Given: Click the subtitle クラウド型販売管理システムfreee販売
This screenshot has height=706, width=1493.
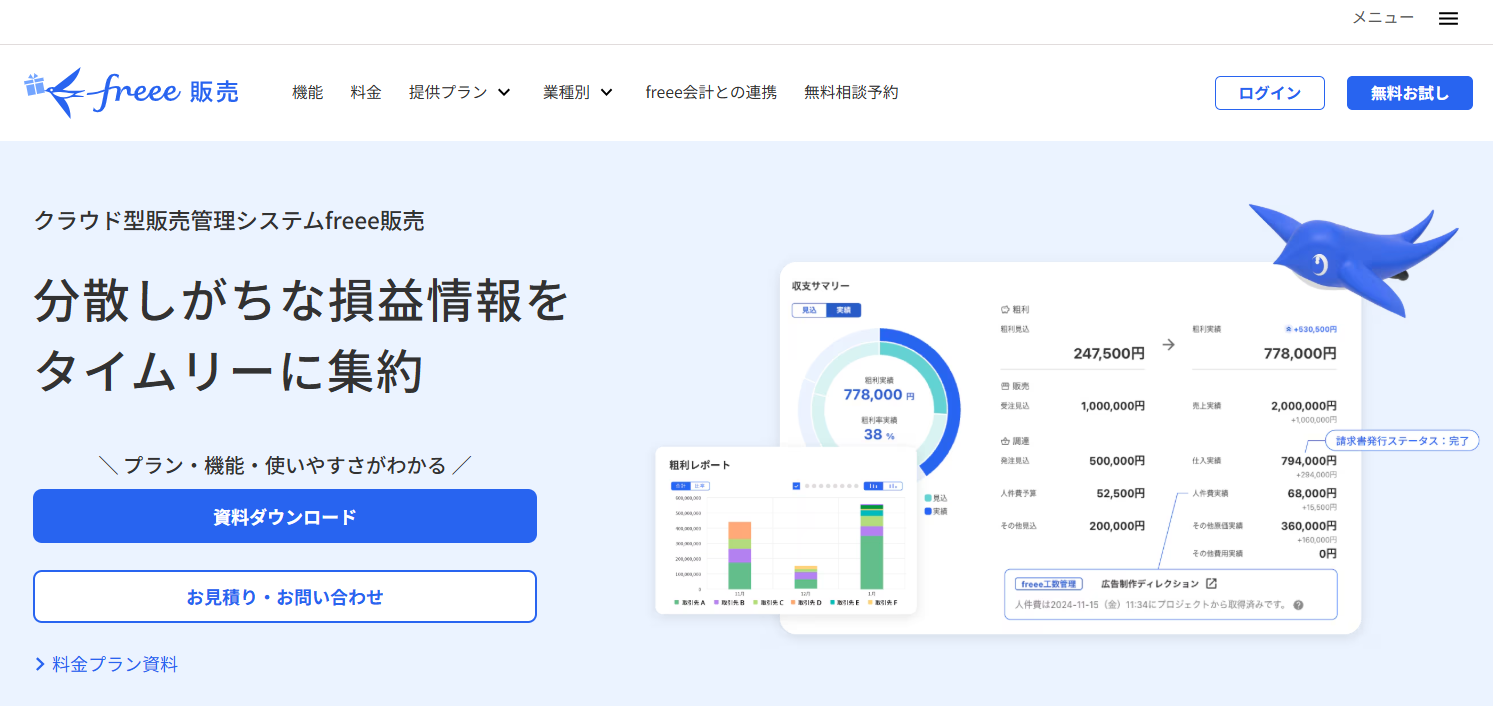Looking at the screenshot, I should click(229, 220).
